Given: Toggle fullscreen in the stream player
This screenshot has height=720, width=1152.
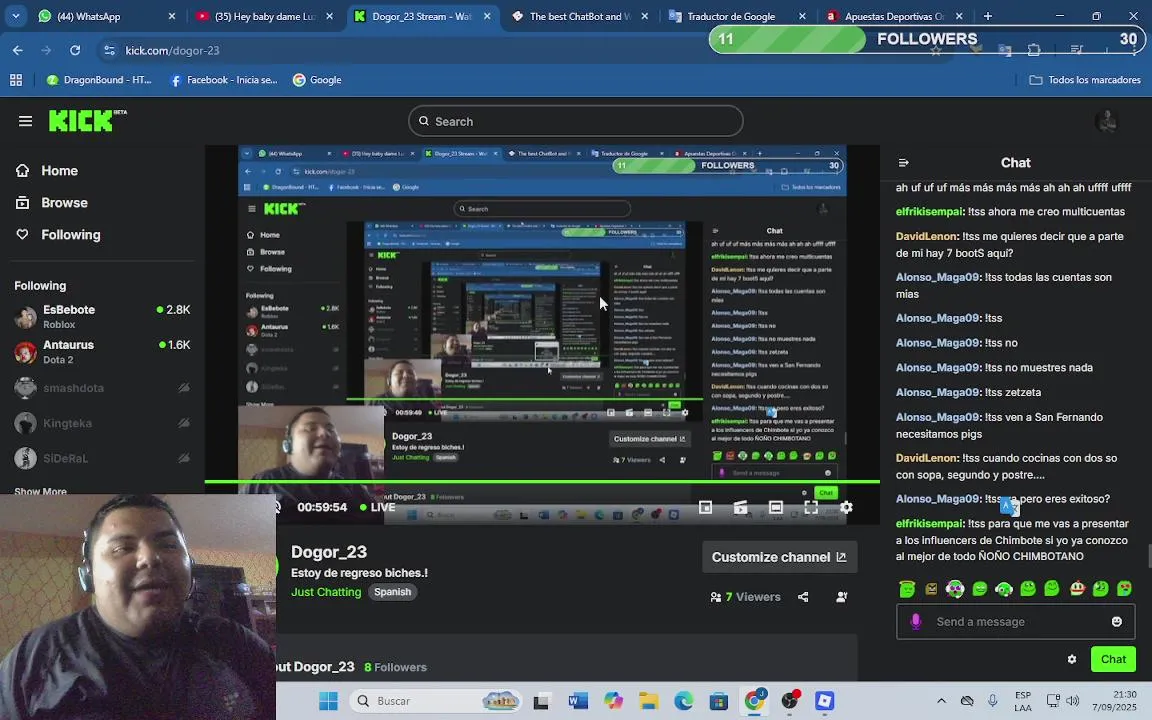Looking at the screenshot, I should tap(811, 507).
